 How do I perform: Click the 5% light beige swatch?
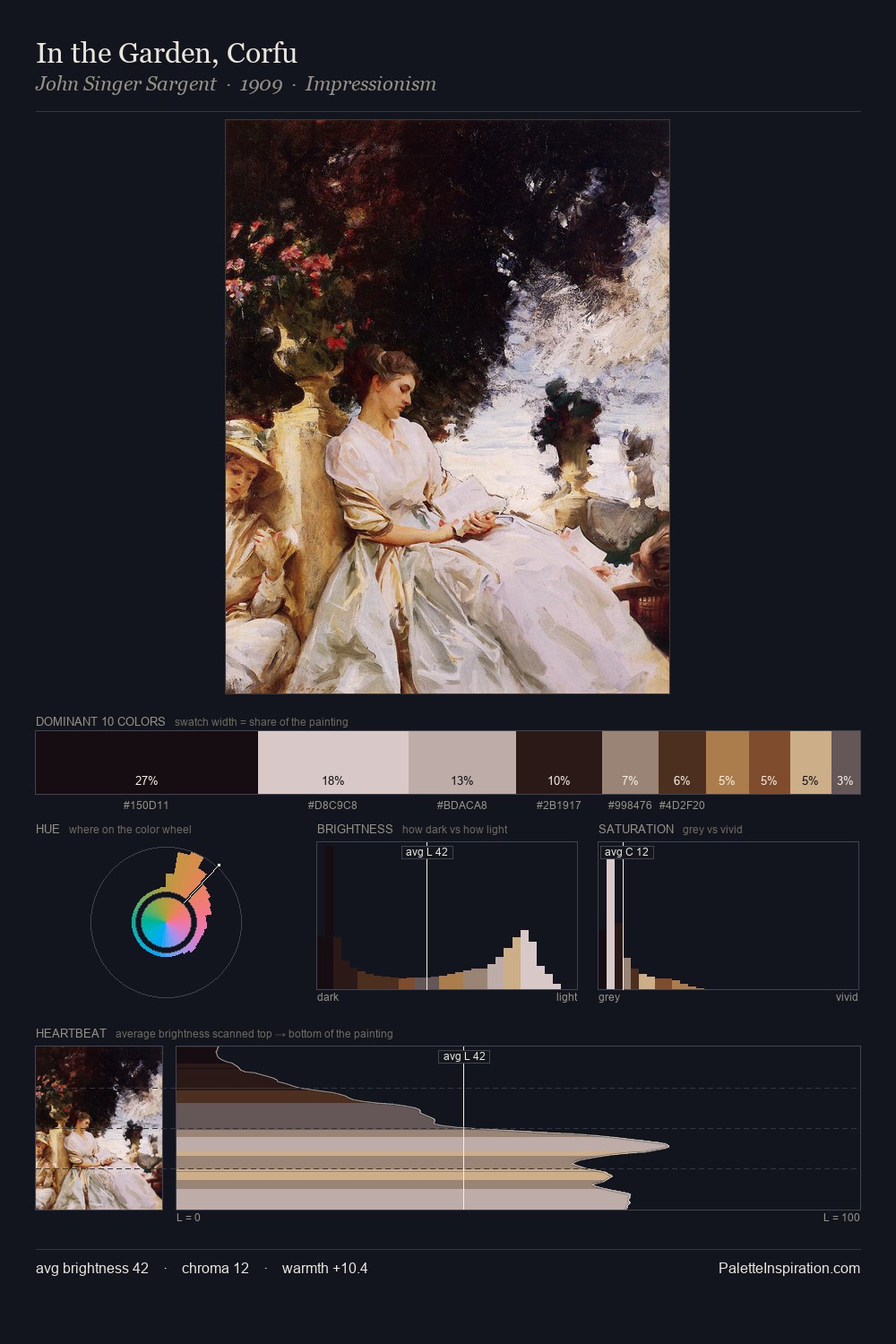811,762
